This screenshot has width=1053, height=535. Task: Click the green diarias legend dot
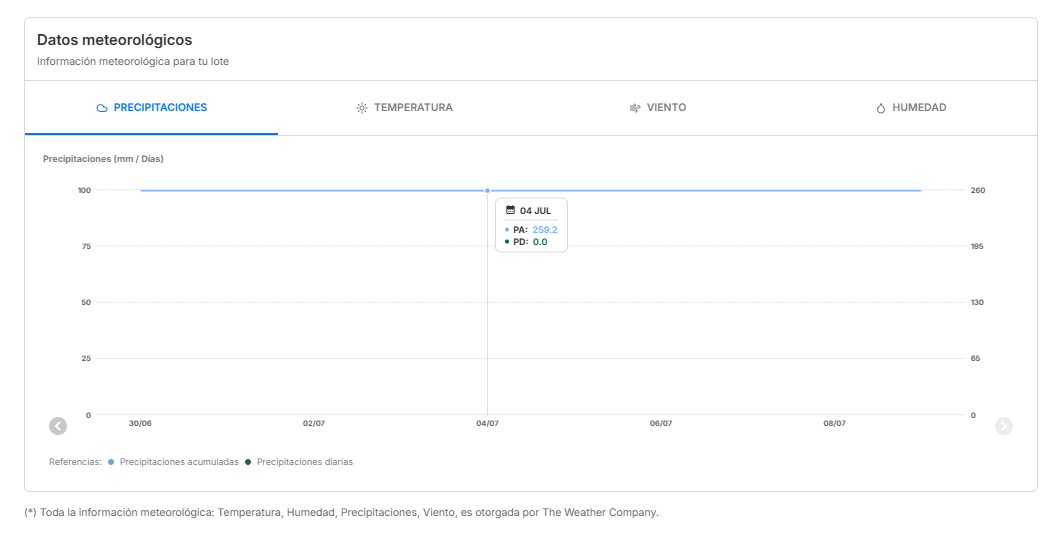pyautogui.click(x=248, y=462)
